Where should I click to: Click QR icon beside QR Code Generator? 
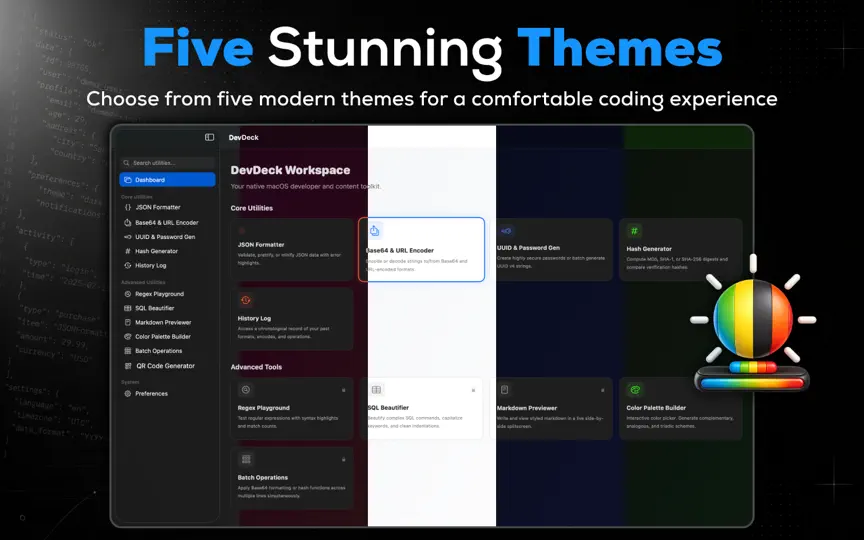[x=128, y=366]
